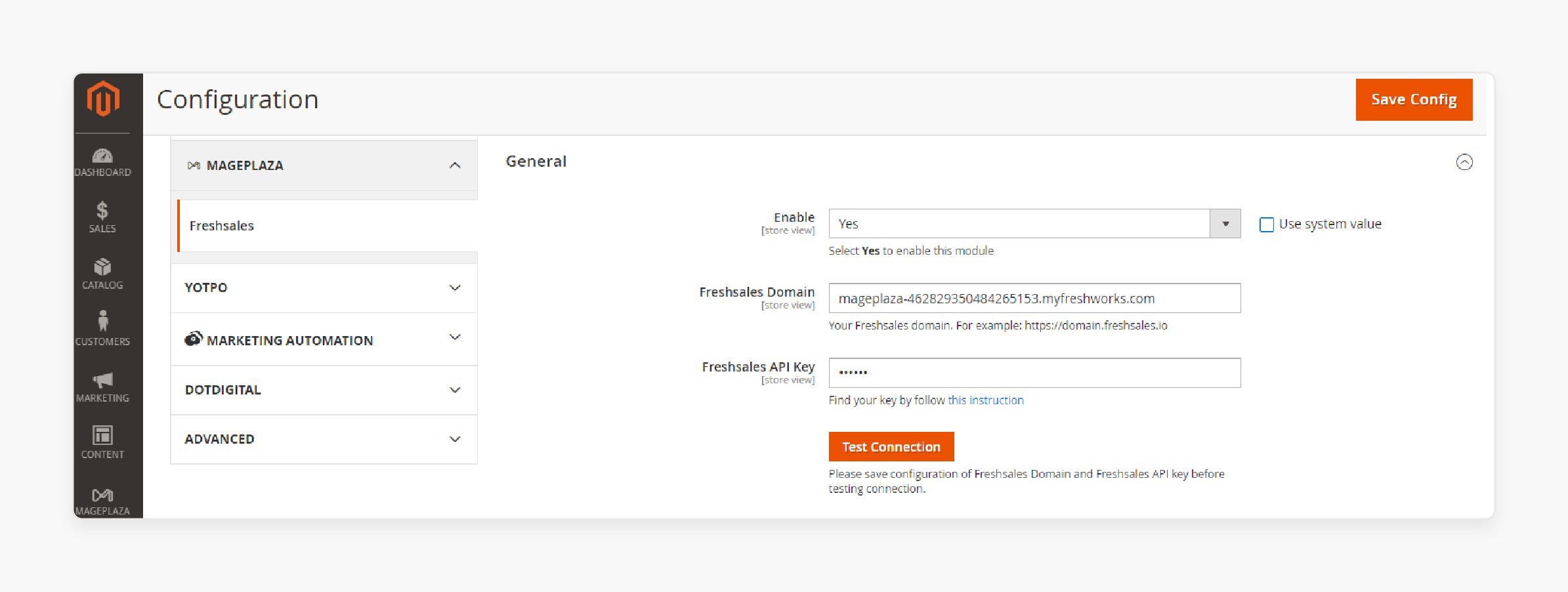Screen dimensions: 1568x592
Task: Expand the DOTDIGITAL section chevron
Action: tap(455, 390)
